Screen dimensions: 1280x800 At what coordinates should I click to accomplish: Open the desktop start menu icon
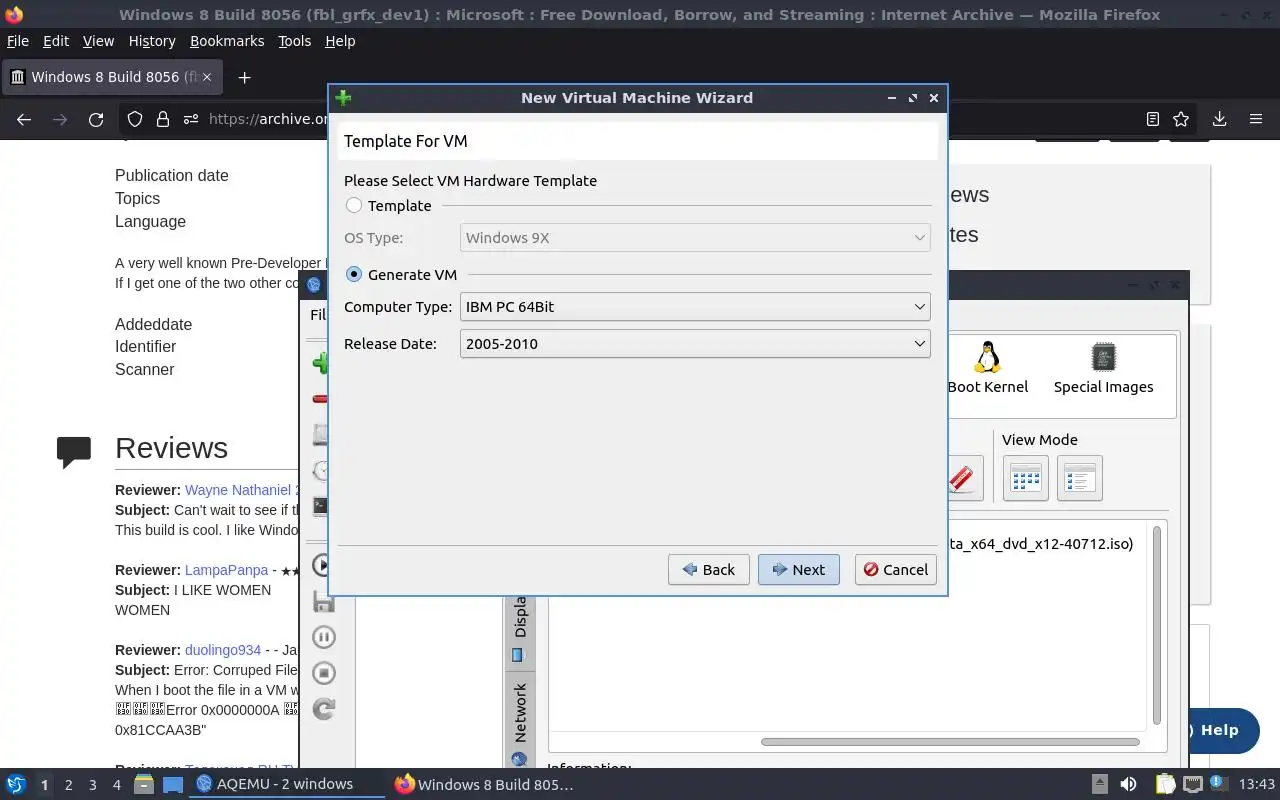pyautogui.click(x=16, y=784)
